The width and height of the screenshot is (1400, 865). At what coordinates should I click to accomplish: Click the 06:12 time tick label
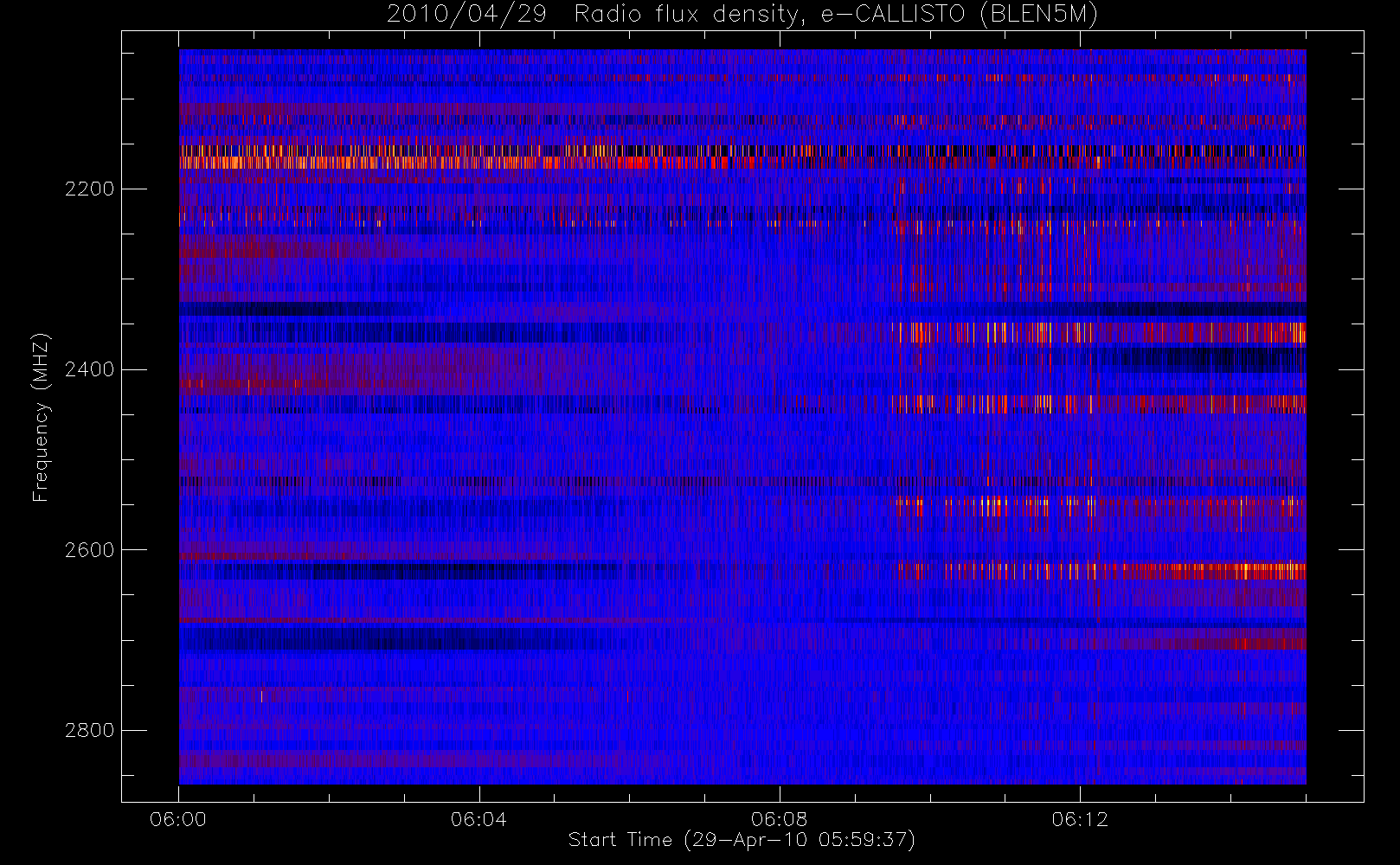click(1080, 819)
